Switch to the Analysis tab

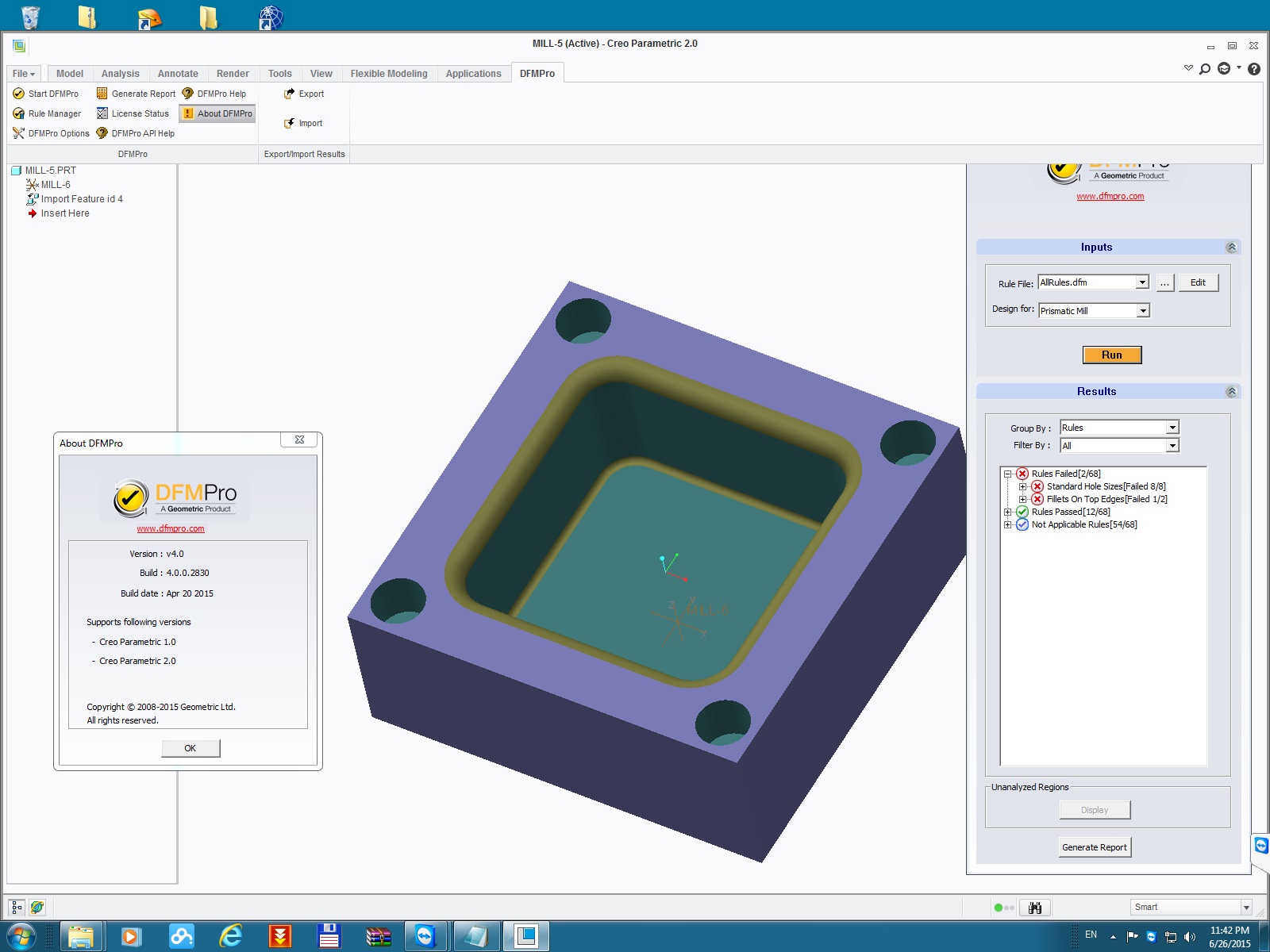(121, 74)
